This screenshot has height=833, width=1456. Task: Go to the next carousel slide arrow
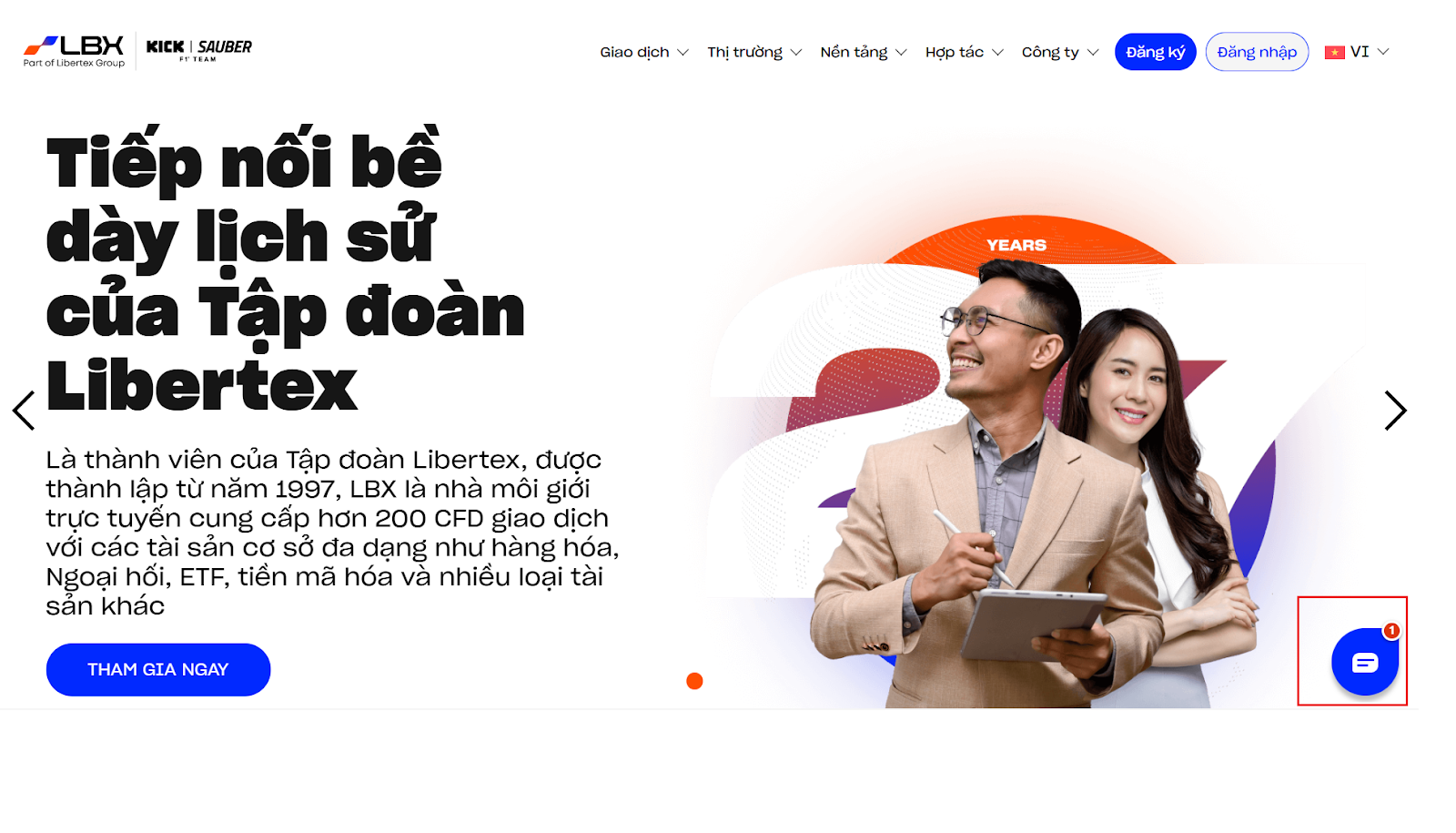(1395, 411)
